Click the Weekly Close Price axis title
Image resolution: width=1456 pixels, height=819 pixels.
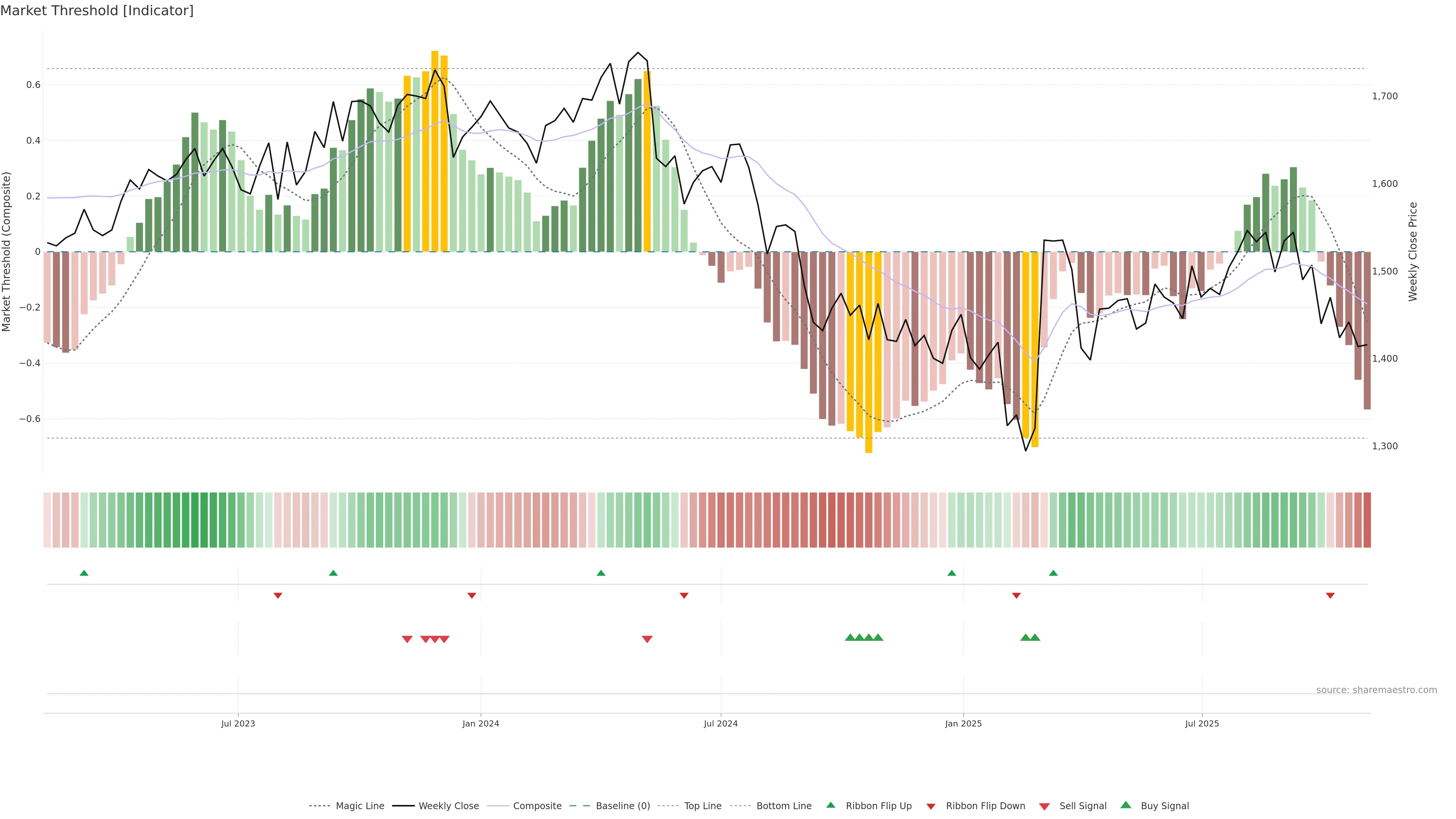[1412, 251]
